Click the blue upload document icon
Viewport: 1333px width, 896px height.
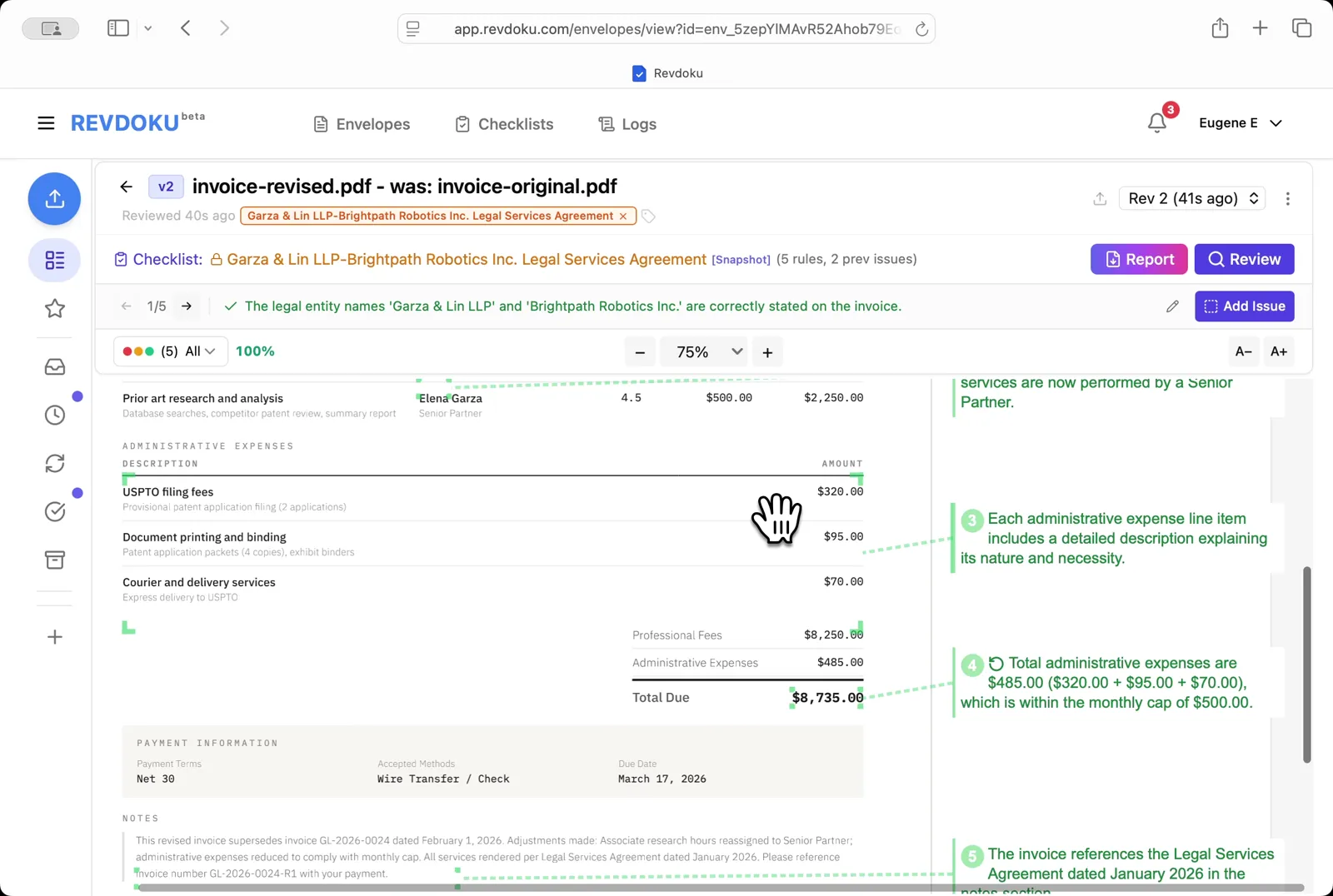point(54,199)
